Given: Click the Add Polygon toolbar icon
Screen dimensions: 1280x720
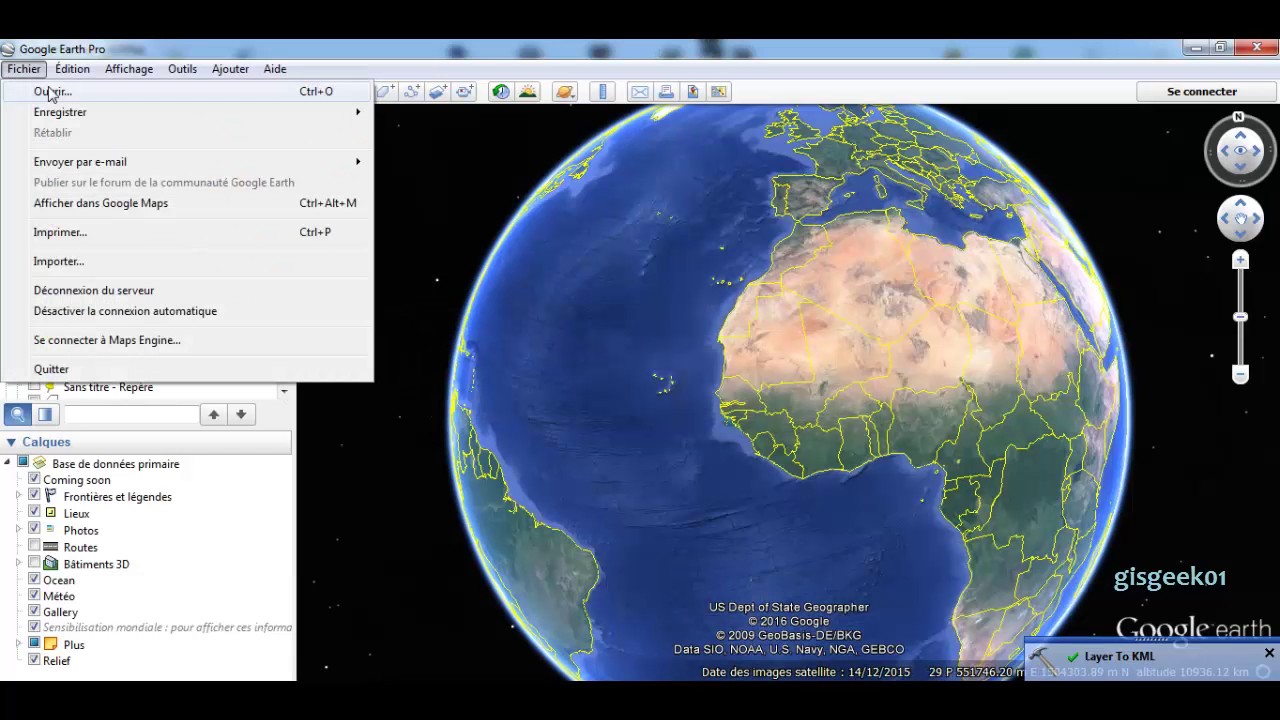Looking at the screenshot, I should [x=386, y=91].
